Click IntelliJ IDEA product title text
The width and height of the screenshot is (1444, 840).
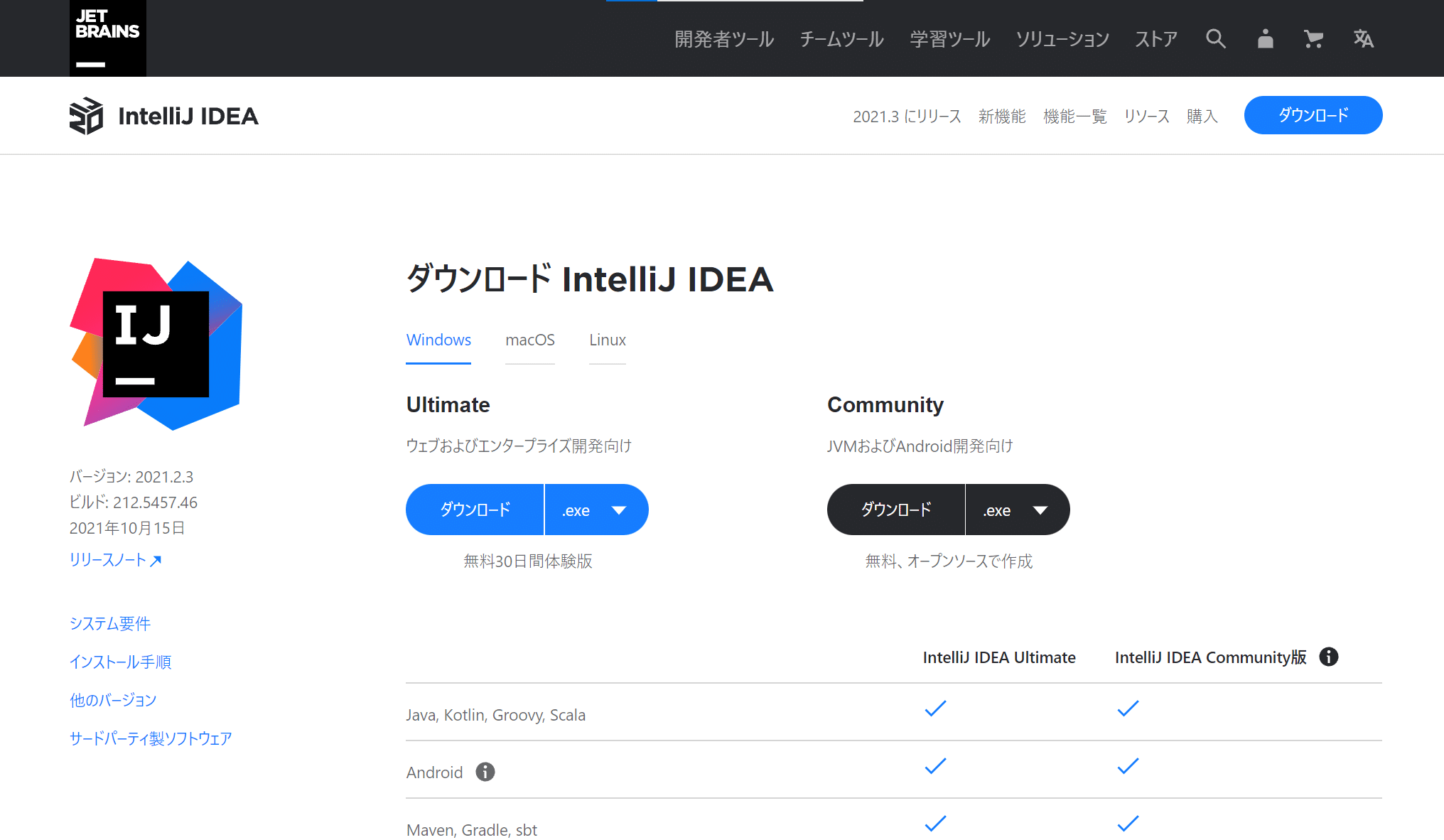[x=188, y=116]
